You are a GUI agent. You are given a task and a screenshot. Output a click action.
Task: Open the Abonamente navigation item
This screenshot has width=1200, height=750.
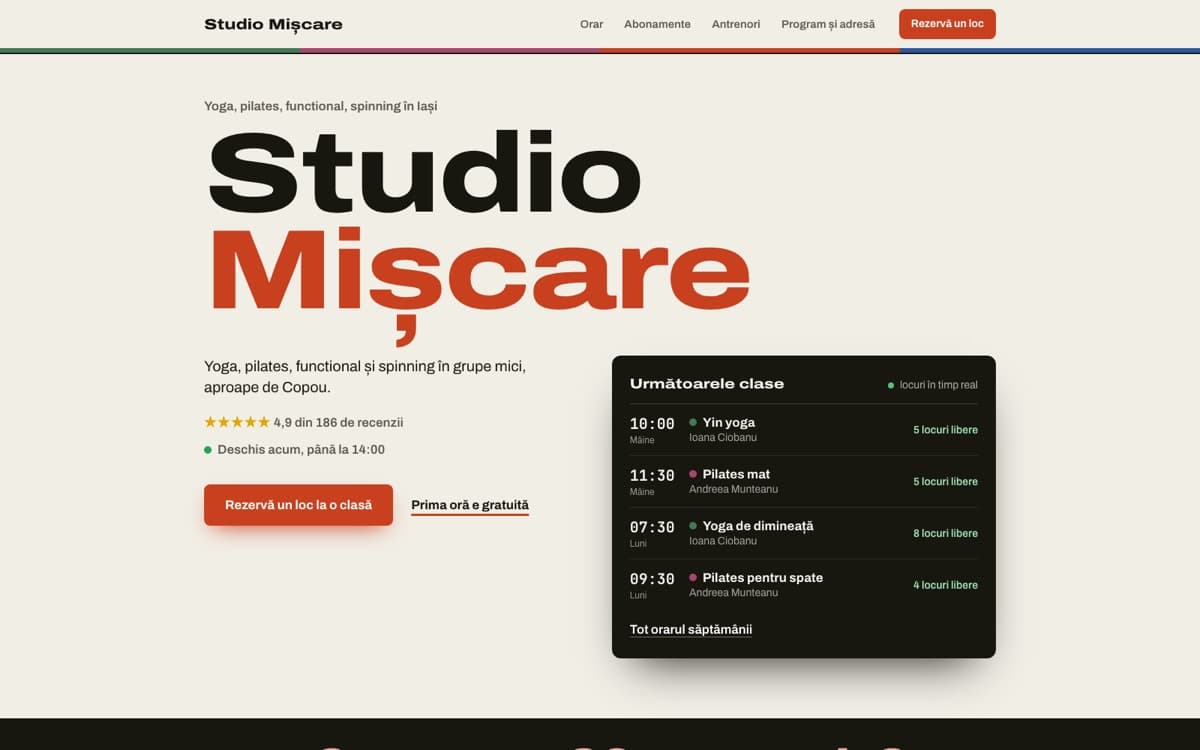657,24
